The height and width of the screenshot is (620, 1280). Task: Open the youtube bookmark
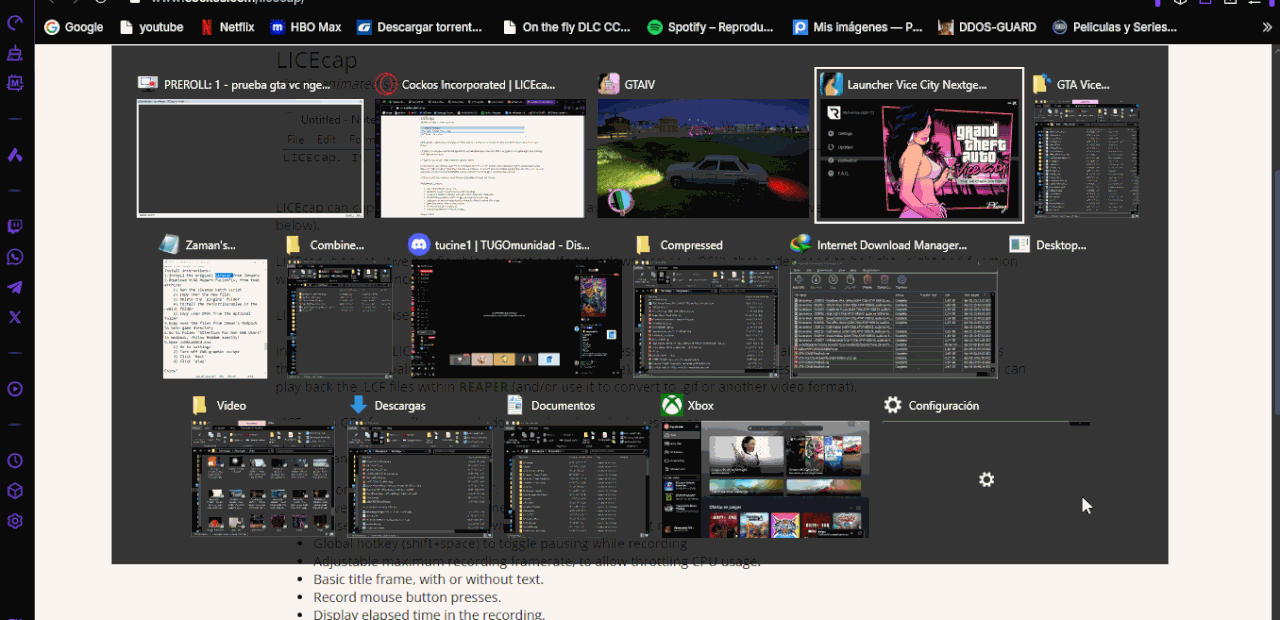[152, 27]
